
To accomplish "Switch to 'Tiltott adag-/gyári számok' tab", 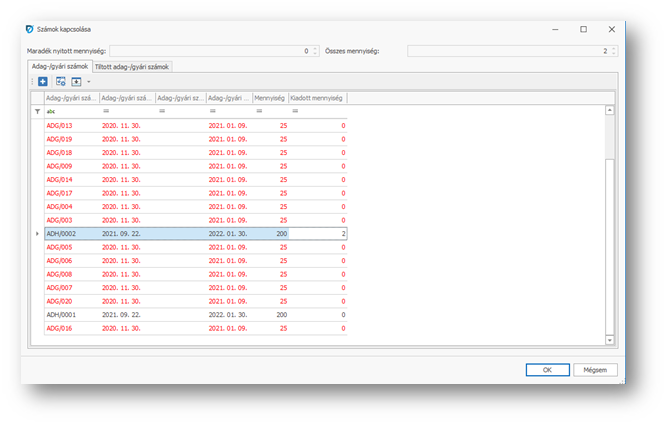I will pos(132,66).
